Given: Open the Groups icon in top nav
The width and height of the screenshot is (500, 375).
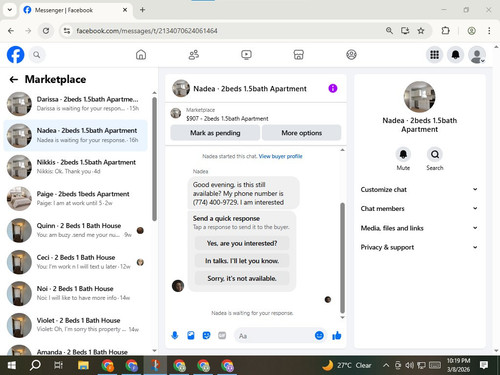Looking at the screenshot, I should click(351, 55).
